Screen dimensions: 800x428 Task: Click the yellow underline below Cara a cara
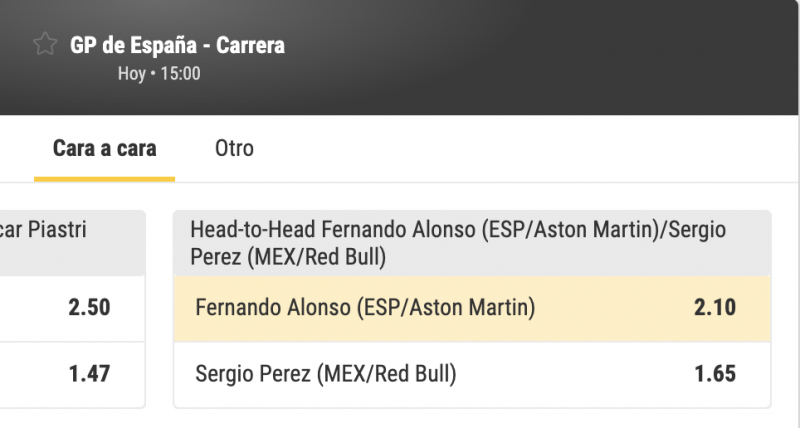(x=105, y=179)
